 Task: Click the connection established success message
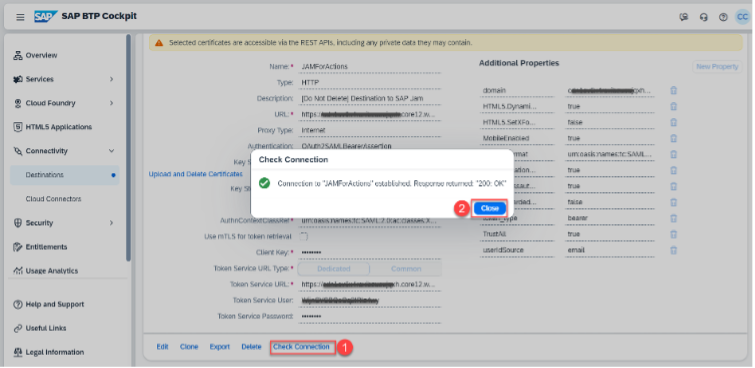click(x=391, y=184)
